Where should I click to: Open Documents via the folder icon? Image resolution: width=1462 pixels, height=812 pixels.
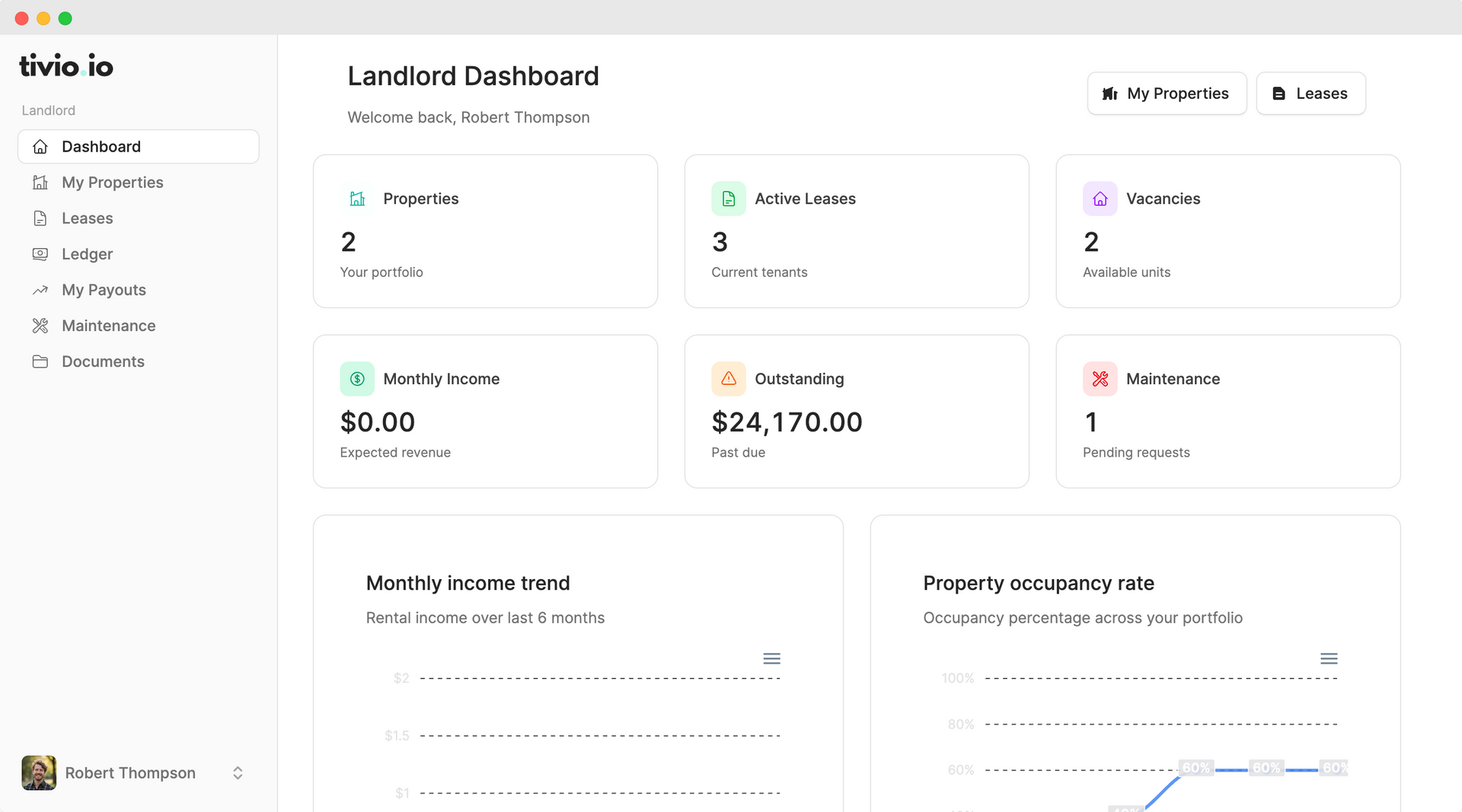pyautogui.click(x=40, y=361)
